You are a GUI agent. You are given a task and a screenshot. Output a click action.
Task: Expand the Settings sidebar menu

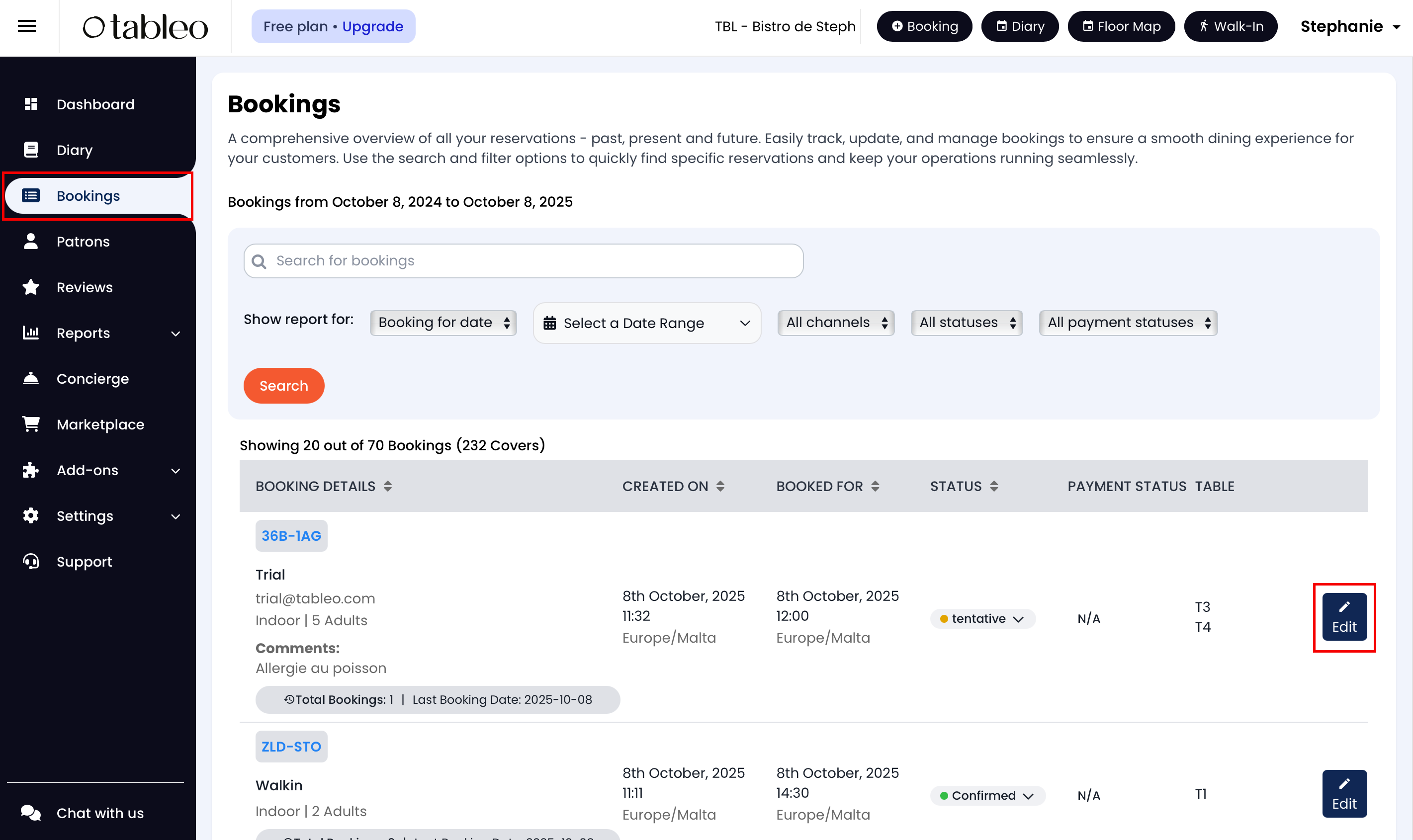pyautogui.click(x=176, y=516)
